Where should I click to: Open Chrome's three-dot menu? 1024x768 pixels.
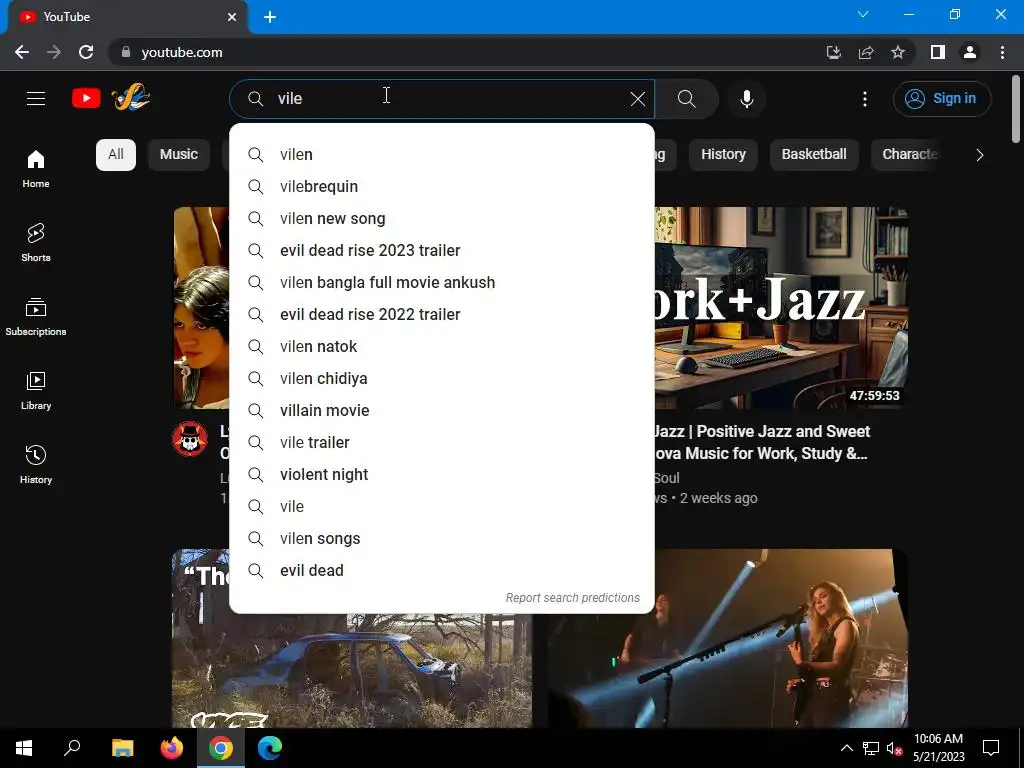1002,52
